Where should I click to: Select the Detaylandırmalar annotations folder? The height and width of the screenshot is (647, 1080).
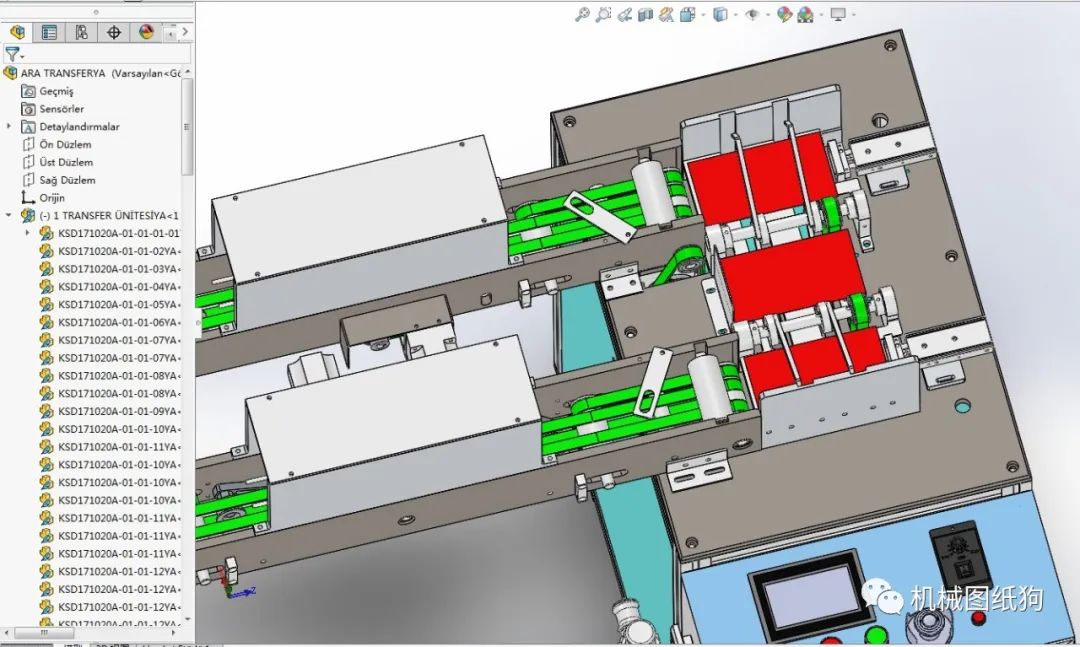pos(71,127)
